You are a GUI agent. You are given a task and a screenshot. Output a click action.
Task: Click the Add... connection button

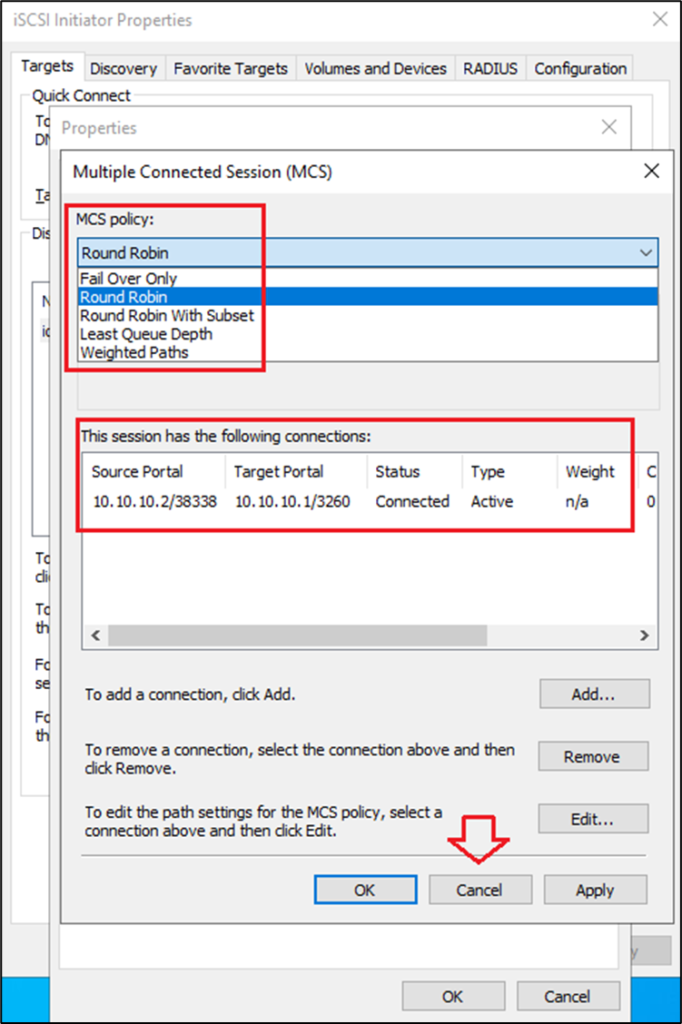[594, 693]
